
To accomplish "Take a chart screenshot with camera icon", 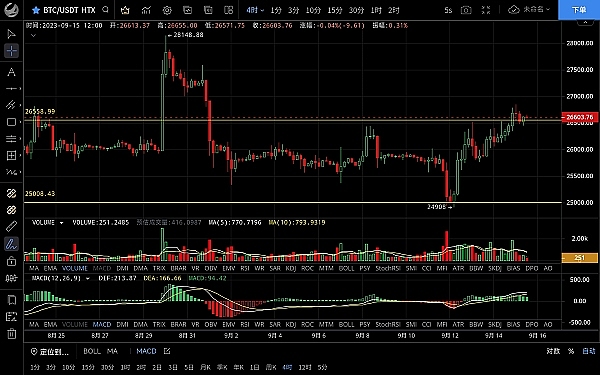I will (x=466, y=10).
